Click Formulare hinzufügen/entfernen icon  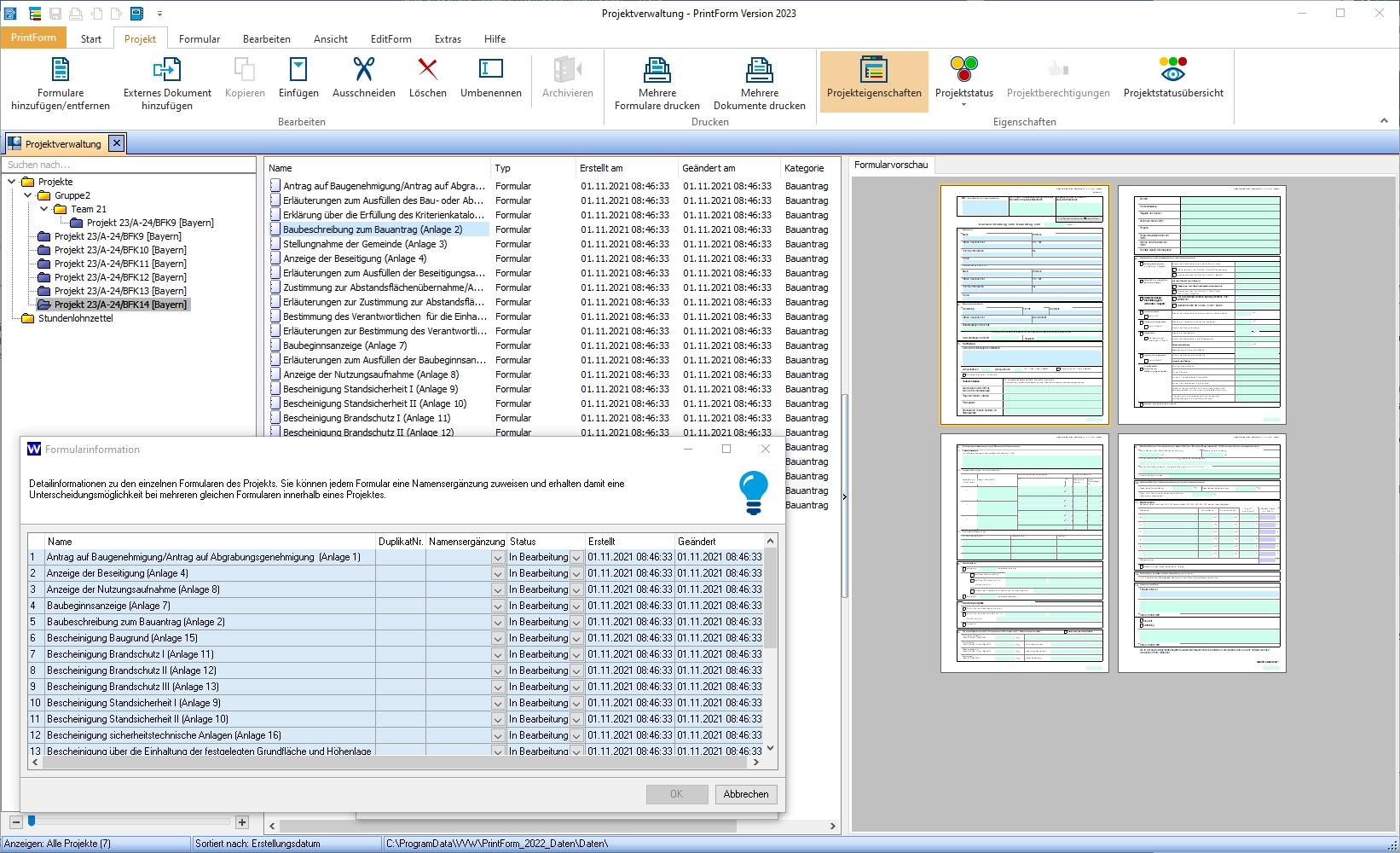[61, 70]
